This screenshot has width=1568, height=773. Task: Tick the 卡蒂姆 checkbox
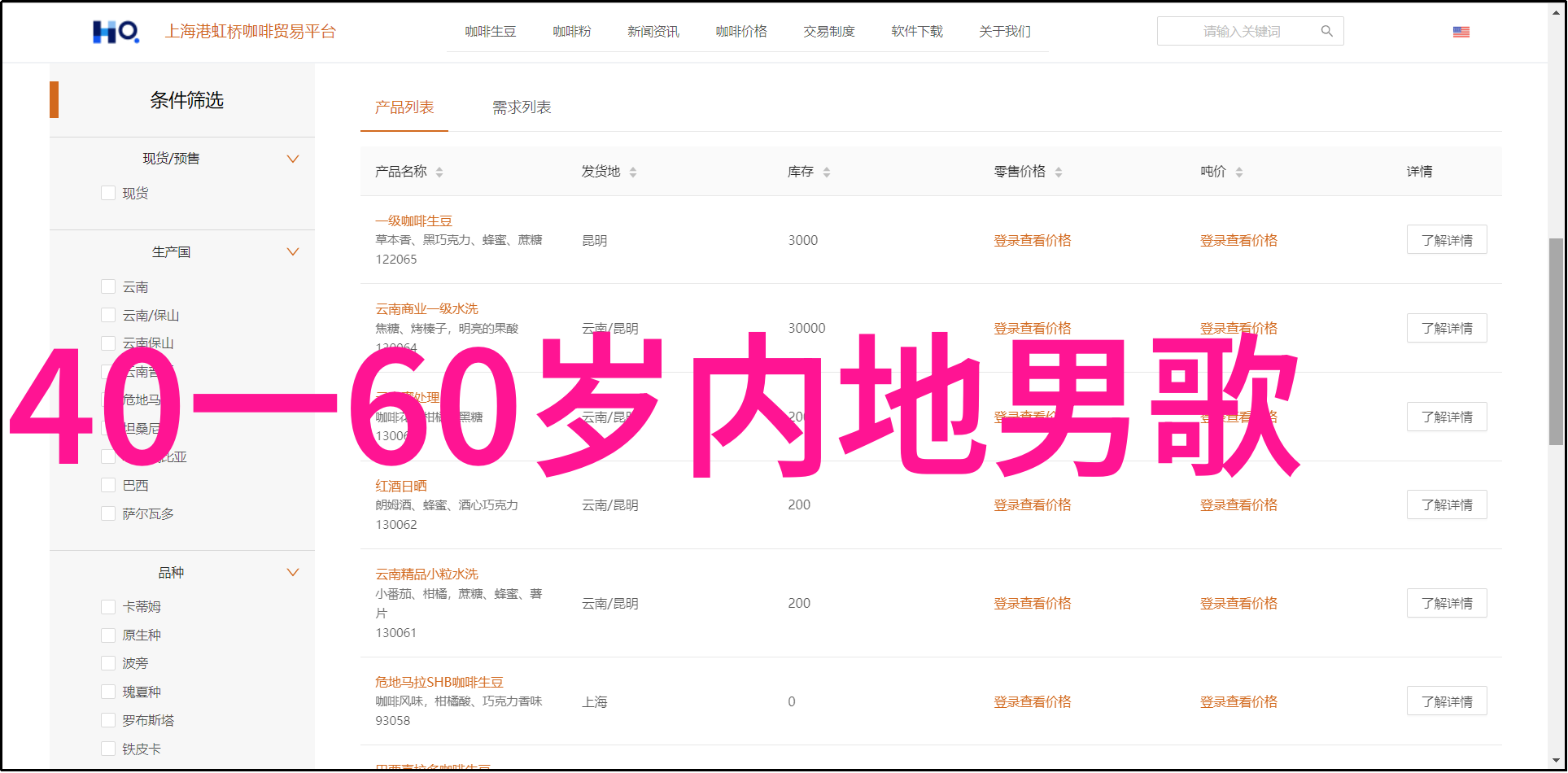pos(107,606)
